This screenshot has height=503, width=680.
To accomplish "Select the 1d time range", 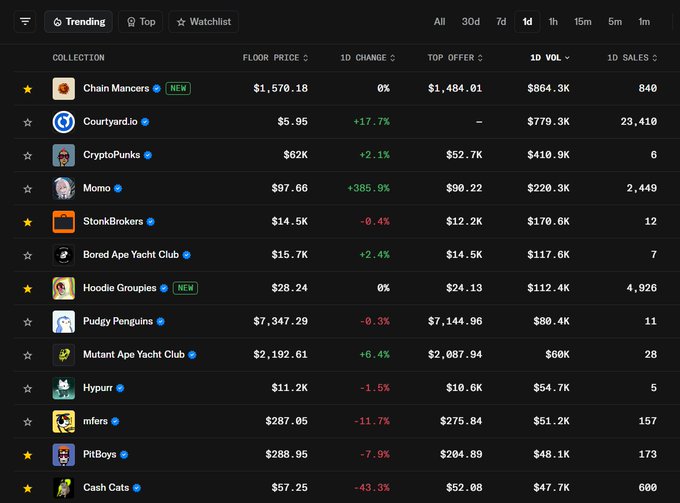I will (527, 22).
